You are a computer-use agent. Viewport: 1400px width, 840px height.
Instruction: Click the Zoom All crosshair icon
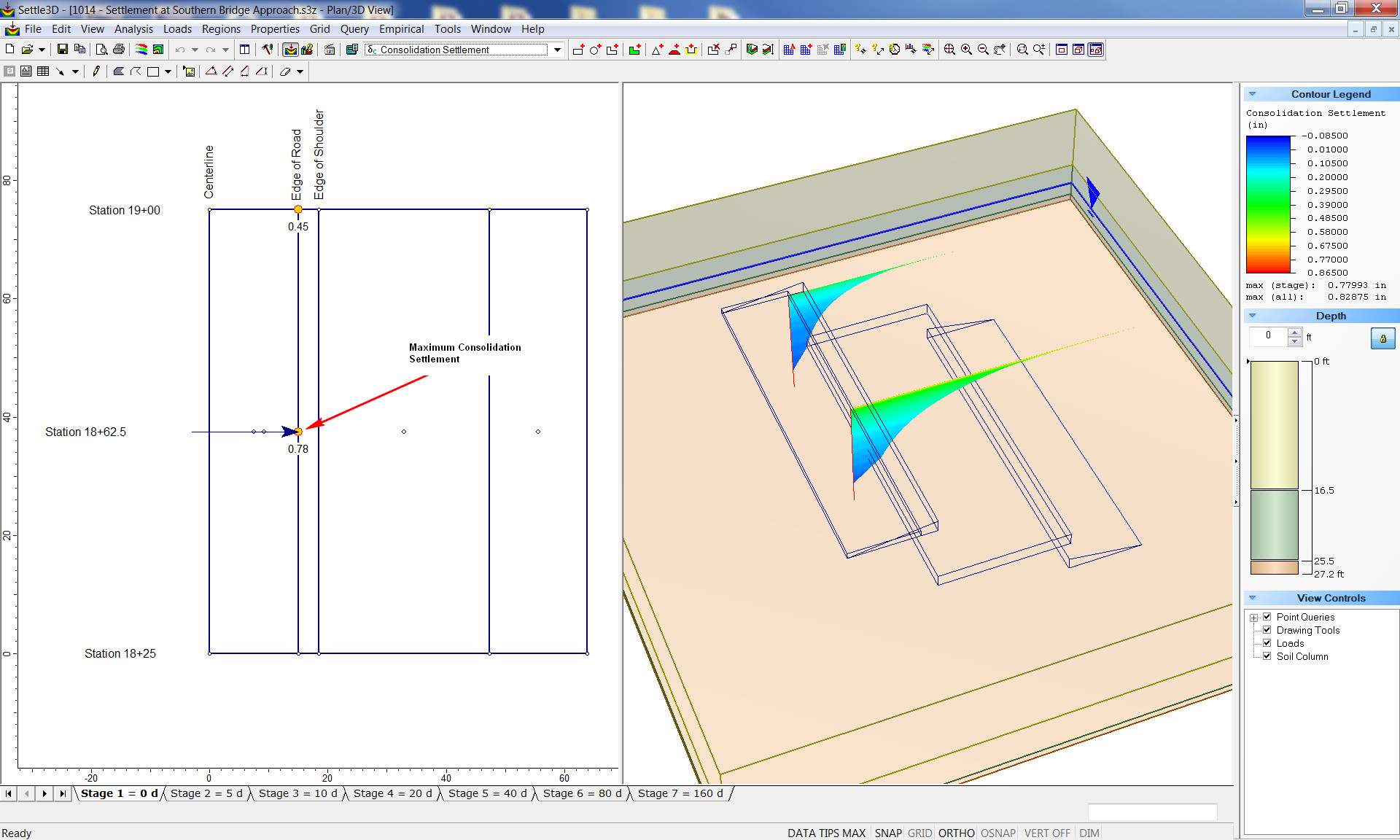point(949,50)
